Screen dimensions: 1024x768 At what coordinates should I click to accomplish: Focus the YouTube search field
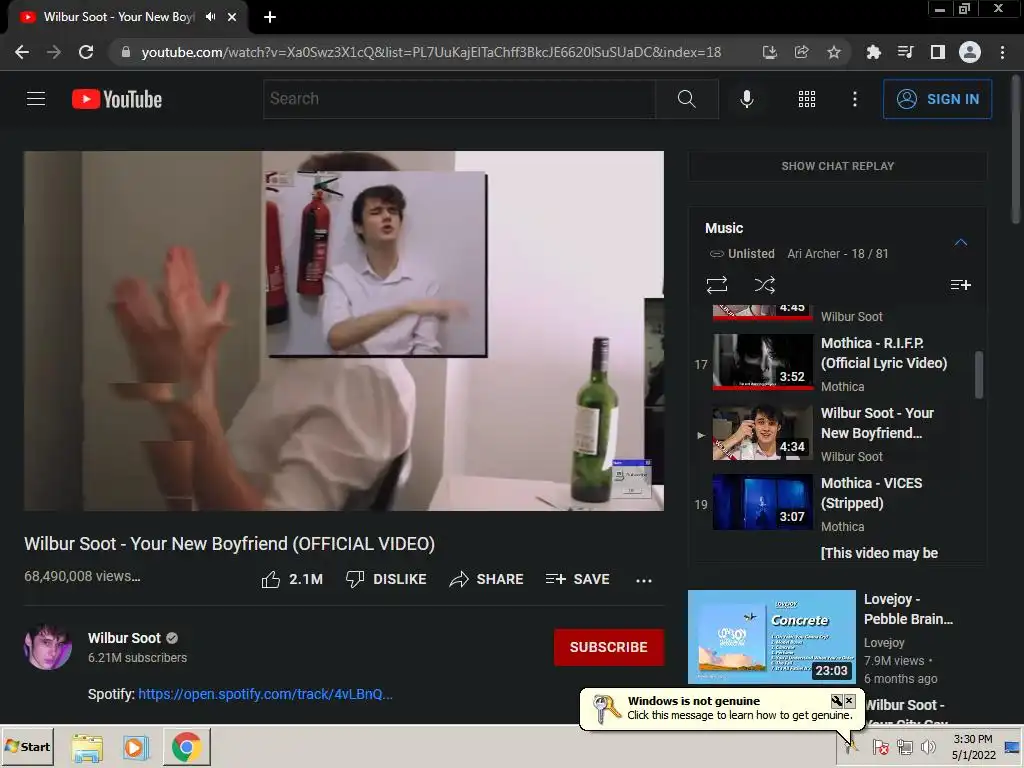pos(459,99)
